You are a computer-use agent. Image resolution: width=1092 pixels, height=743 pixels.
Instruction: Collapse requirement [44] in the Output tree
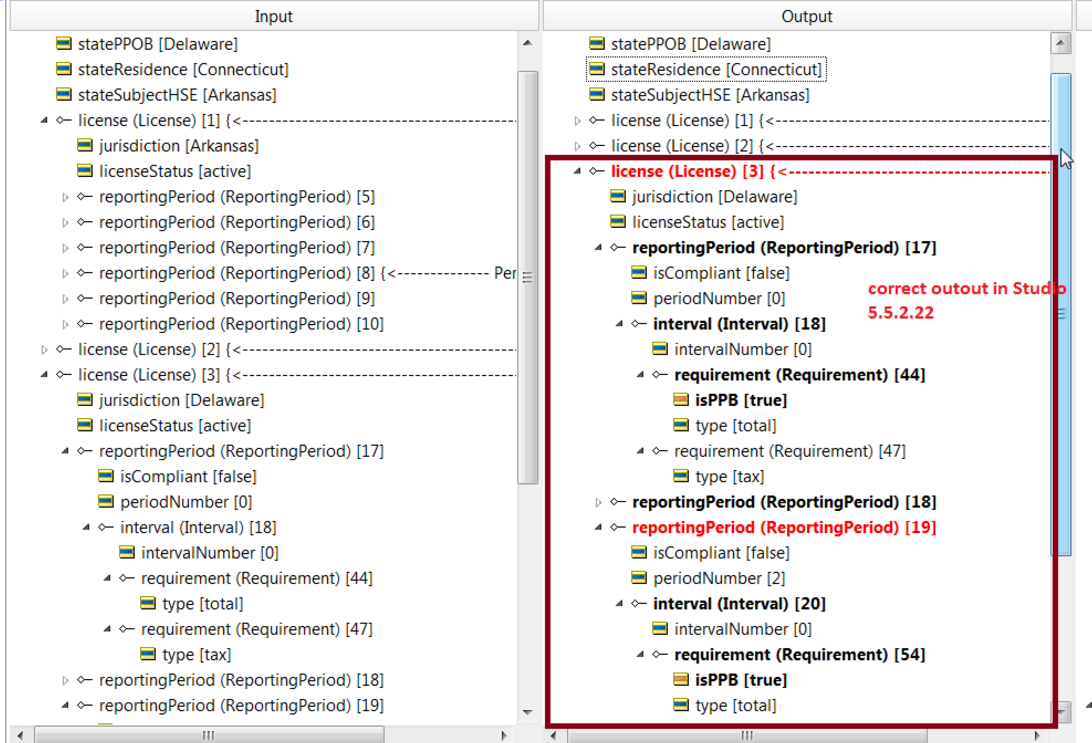tap(640, 375)
